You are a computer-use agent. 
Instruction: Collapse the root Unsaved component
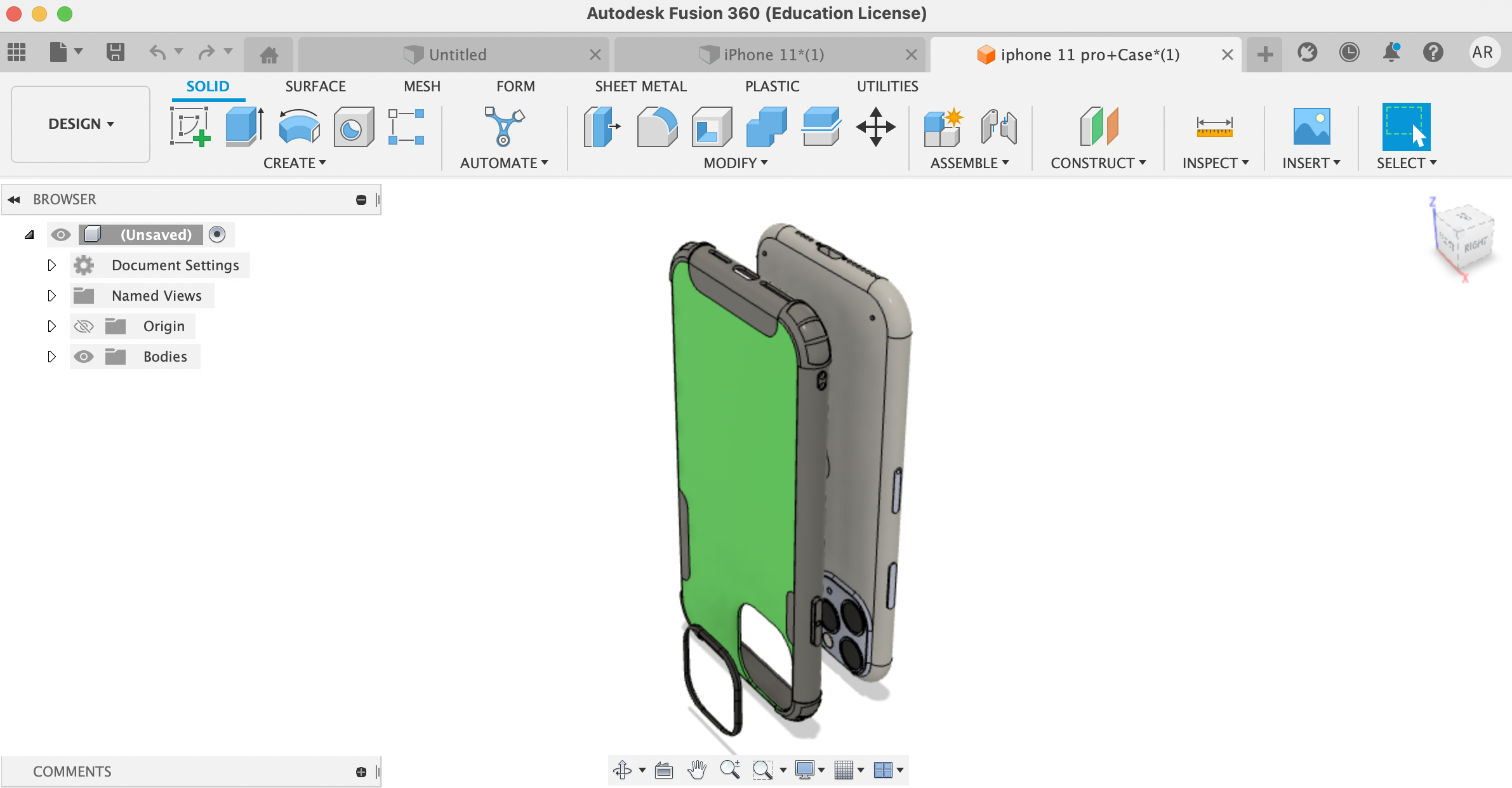29,235
